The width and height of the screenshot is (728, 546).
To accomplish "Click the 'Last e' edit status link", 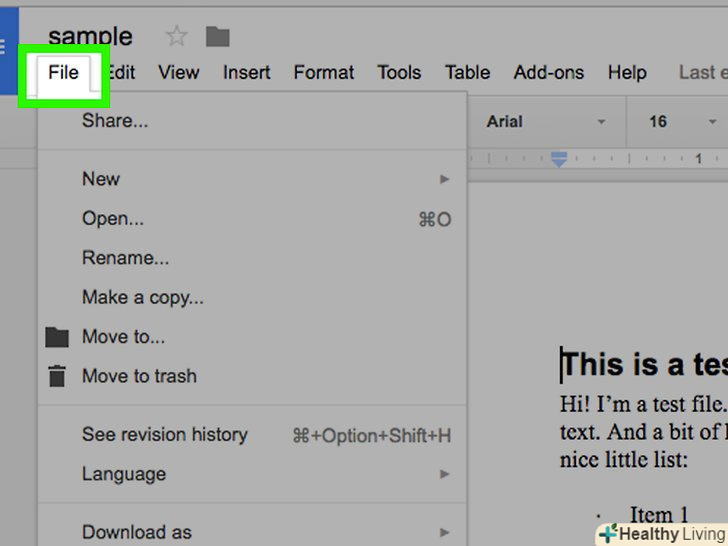I will (703, 72).
